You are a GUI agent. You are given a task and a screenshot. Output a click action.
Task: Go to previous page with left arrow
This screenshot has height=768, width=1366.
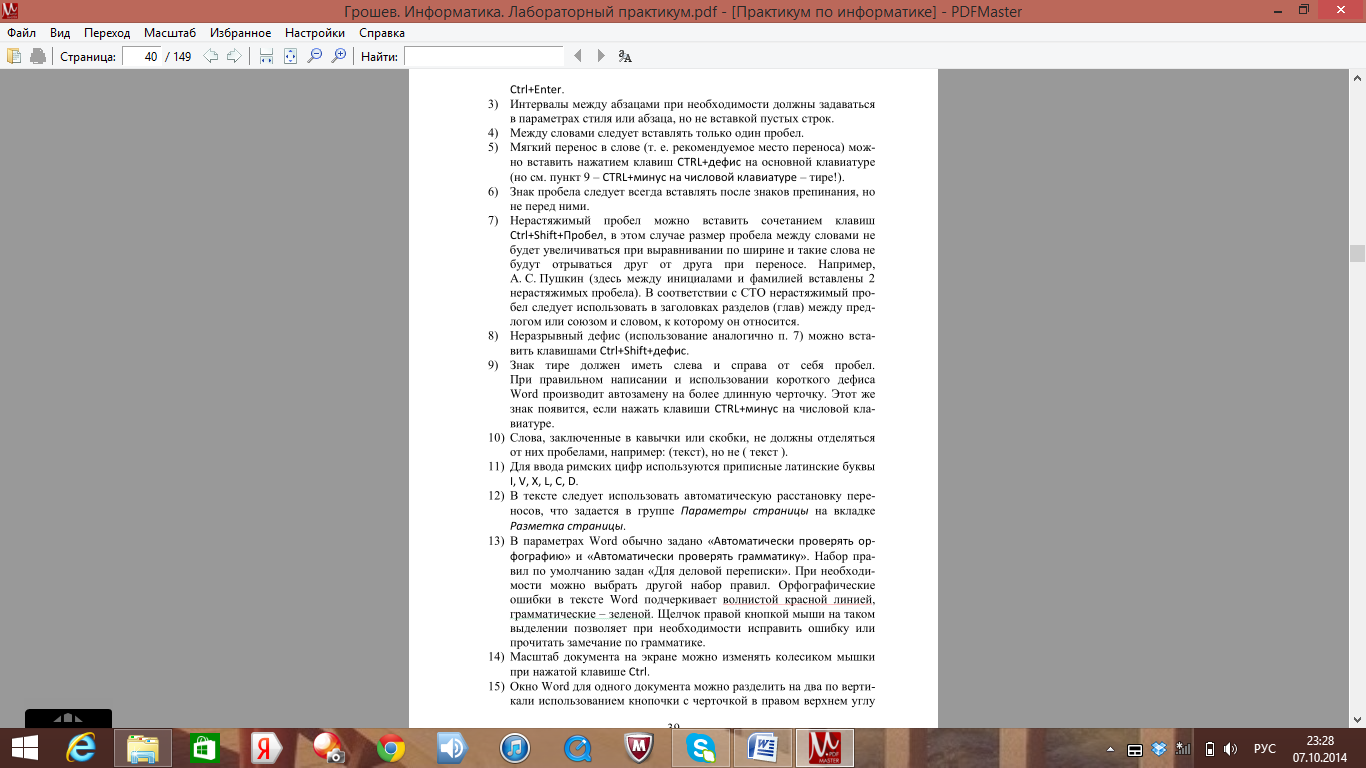click(211, 56)
